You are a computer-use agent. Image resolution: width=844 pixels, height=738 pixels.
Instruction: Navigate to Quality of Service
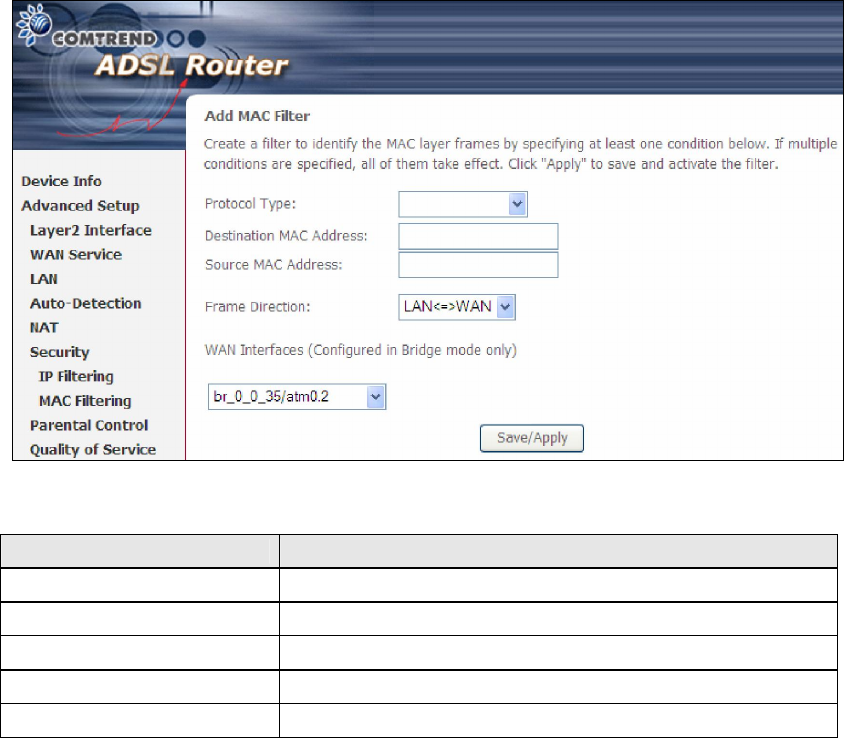point(93,450)
